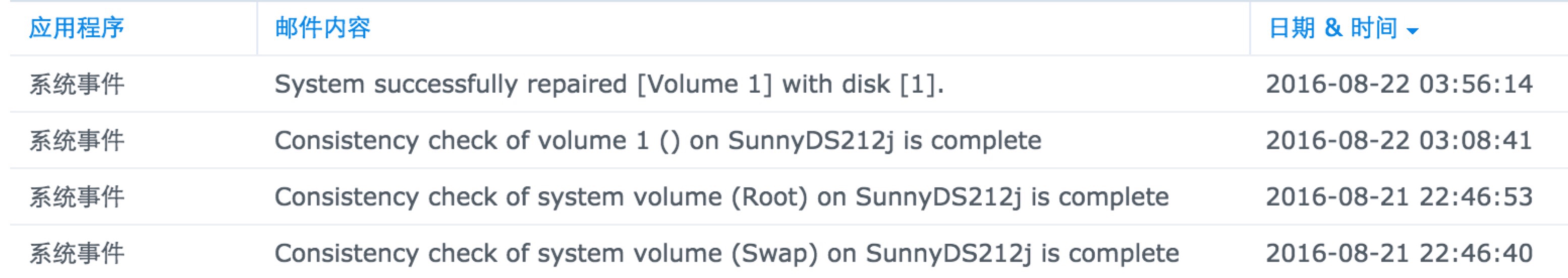The width and height of the screenshot is (1568, 278).
Task: Click timestamp 2016-08-22 03:08:41
Action: [1399, 141]
